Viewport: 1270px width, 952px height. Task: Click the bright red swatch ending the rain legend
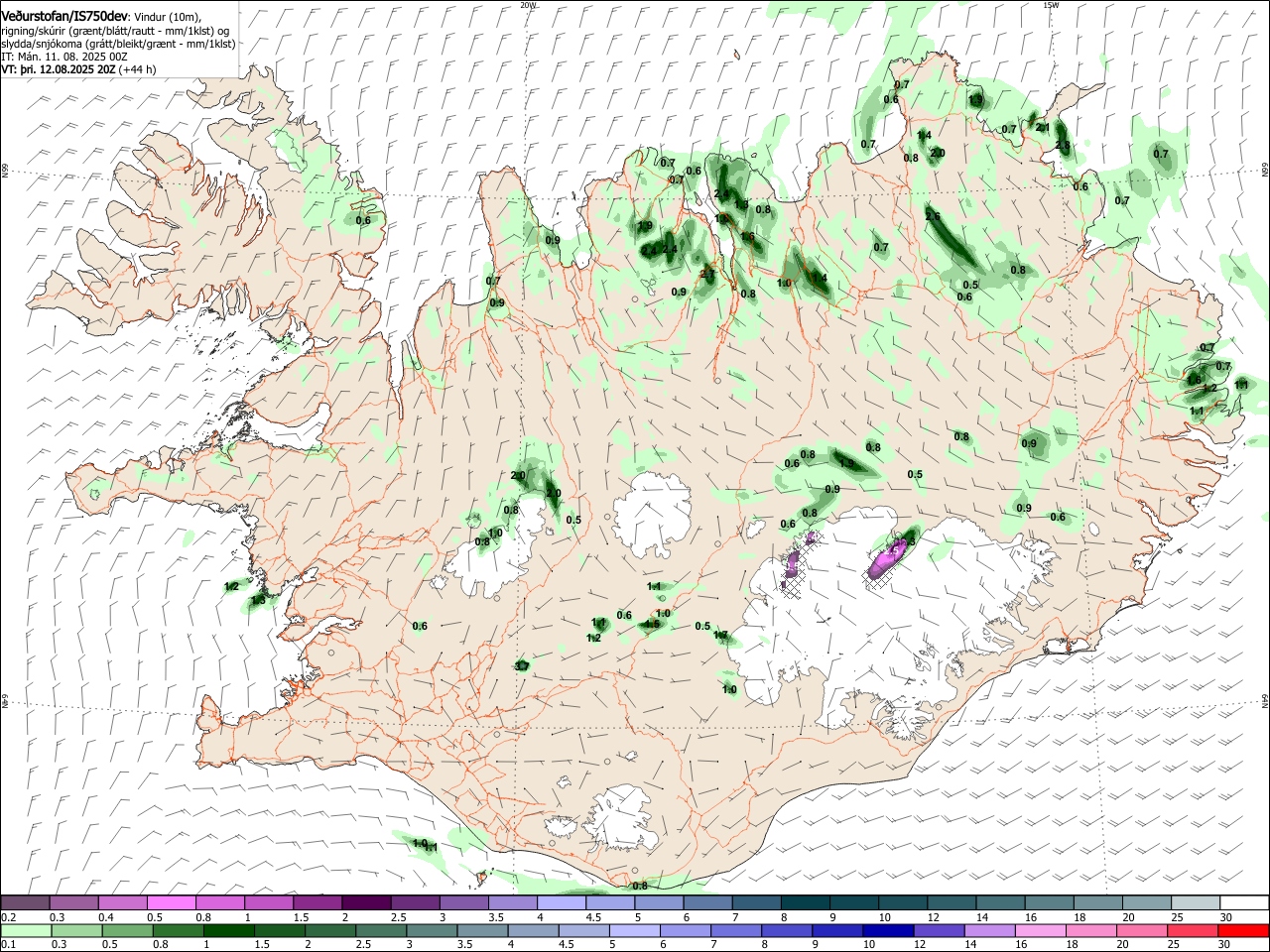(1243, 930)
